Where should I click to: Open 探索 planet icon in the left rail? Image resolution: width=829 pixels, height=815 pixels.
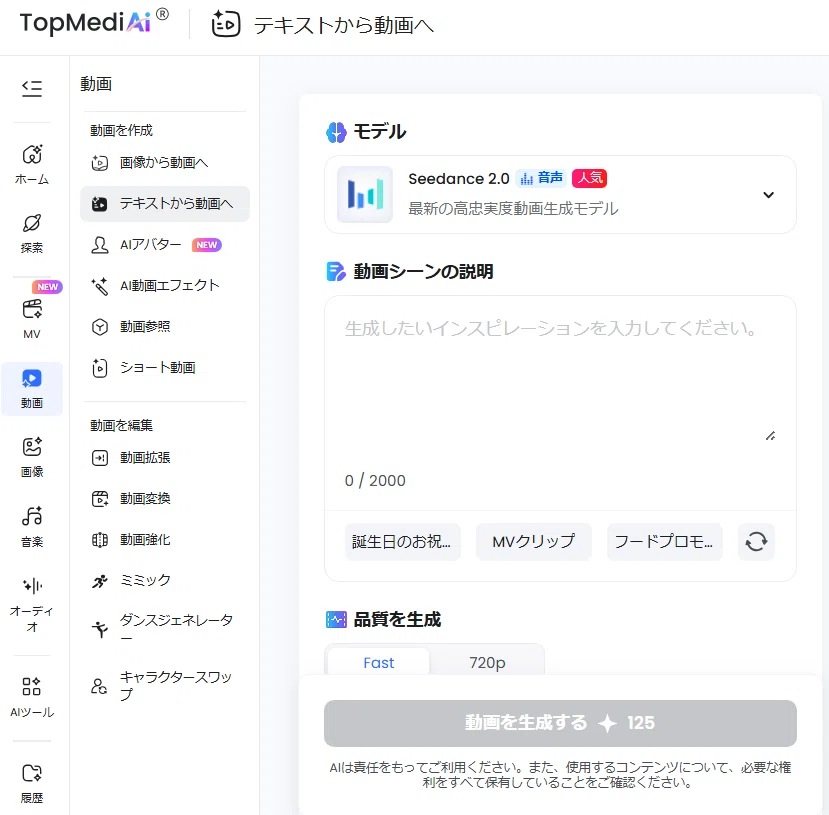(32, 233)
